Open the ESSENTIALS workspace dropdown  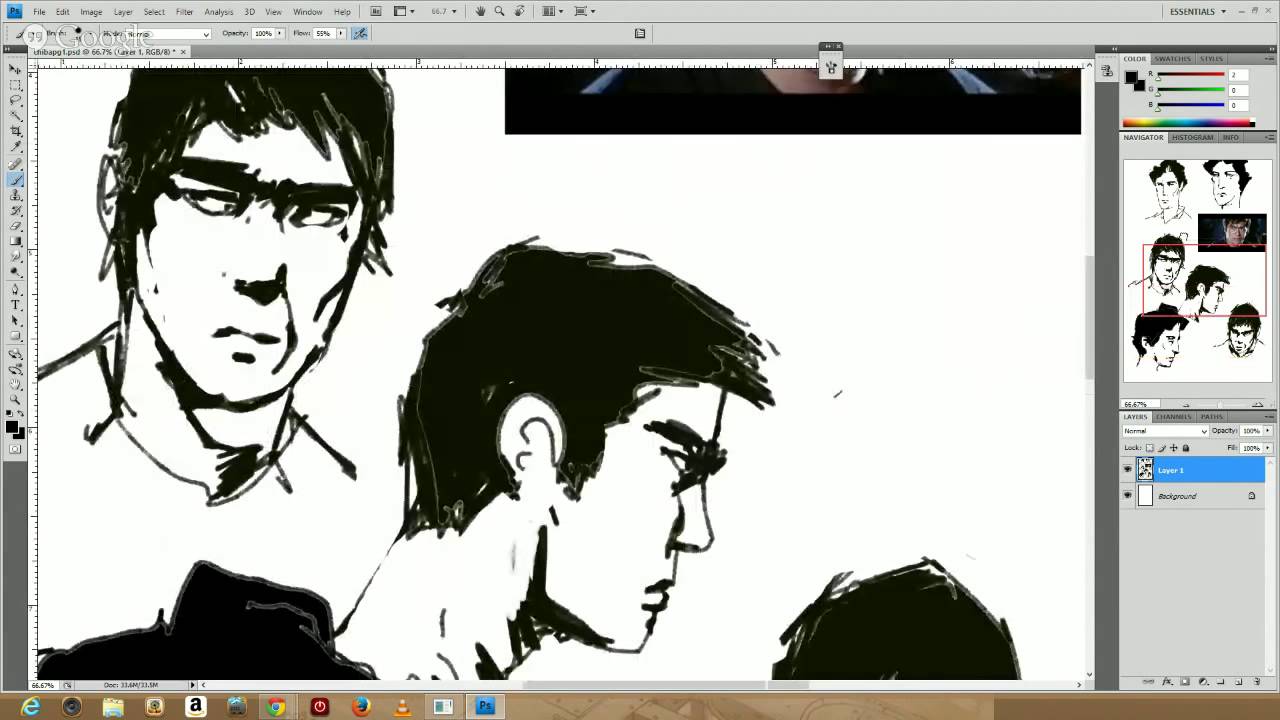click(1198, 11)
